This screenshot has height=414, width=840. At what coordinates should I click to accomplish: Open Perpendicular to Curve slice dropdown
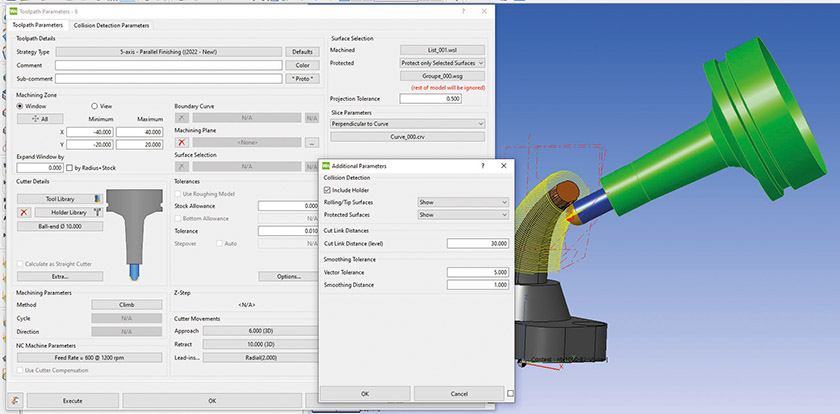coord(408,123)
